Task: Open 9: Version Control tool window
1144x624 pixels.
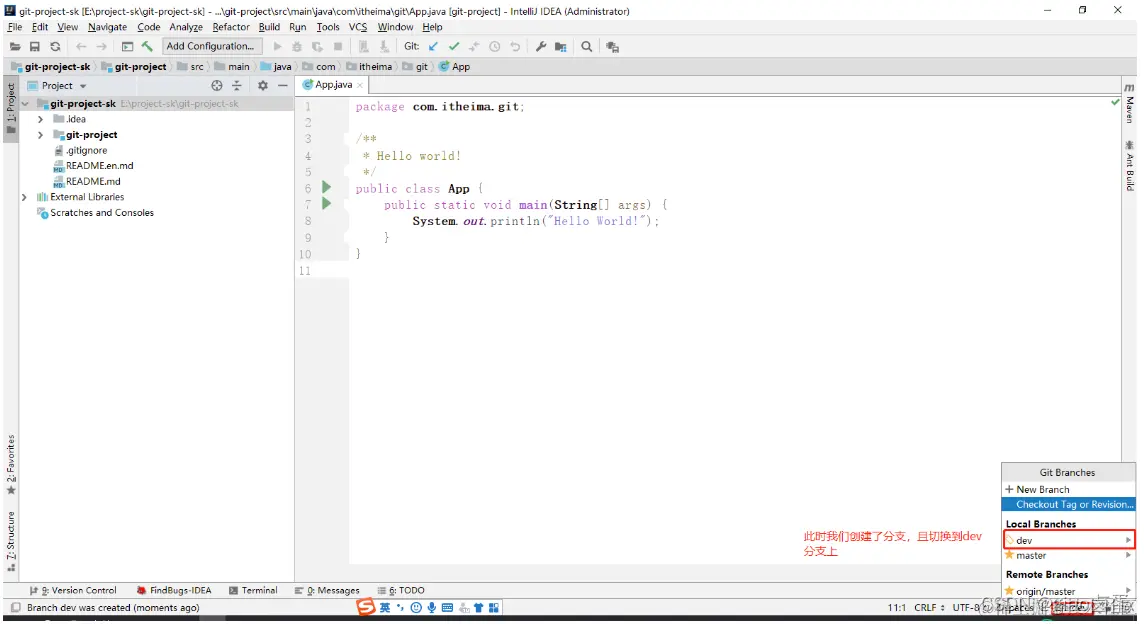Action: [73, 590]
